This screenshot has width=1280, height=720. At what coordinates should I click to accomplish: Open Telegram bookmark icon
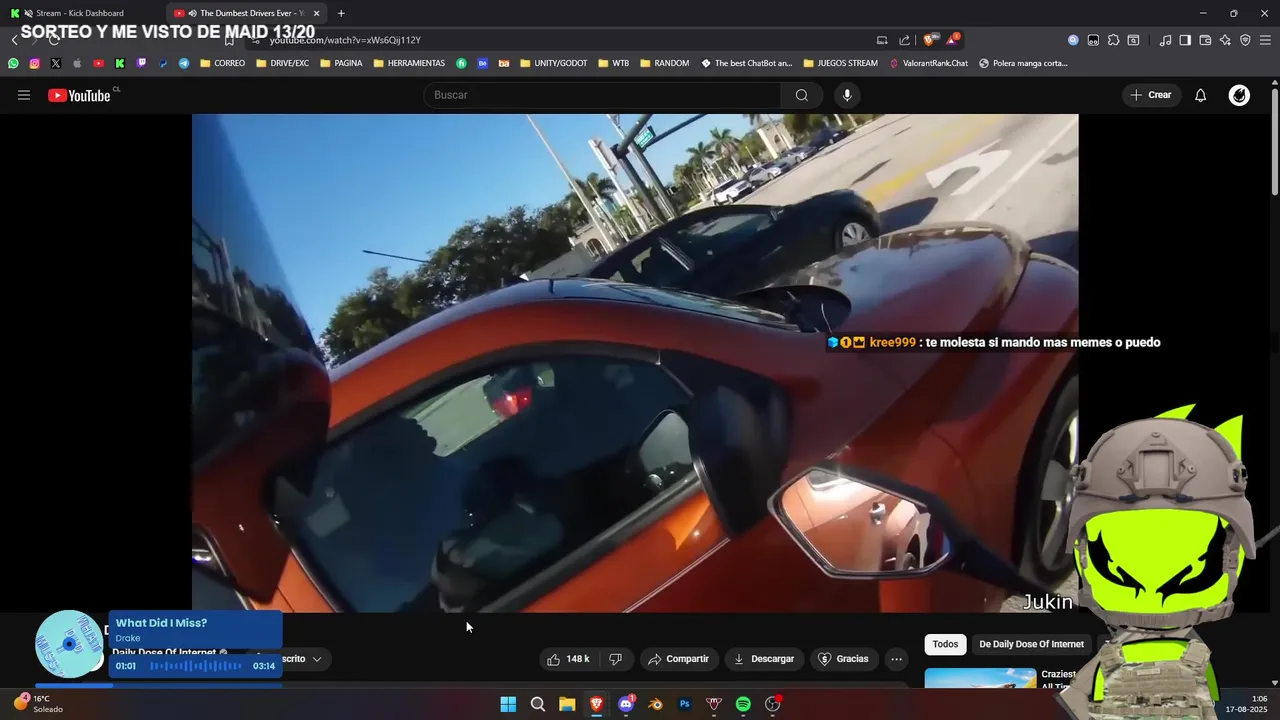point(184,63)
